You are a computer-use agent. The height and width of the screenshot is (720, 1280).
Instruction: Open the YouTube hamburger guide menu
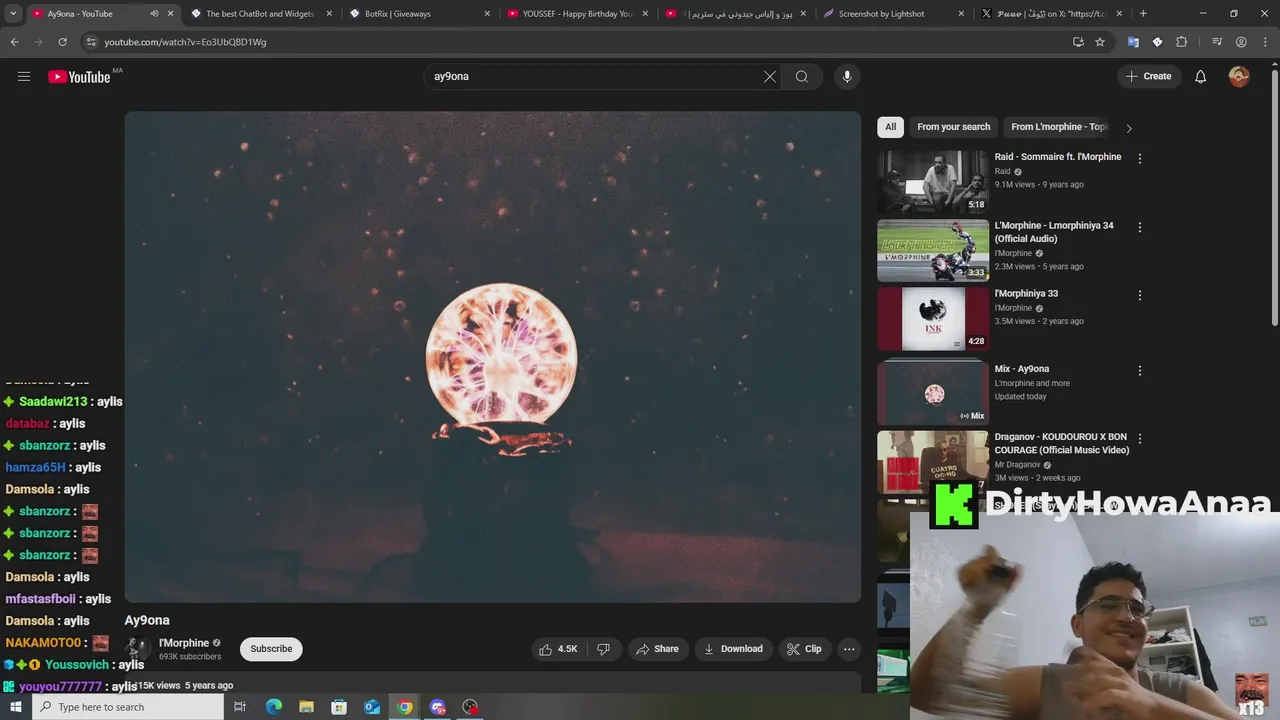point(24,76)
